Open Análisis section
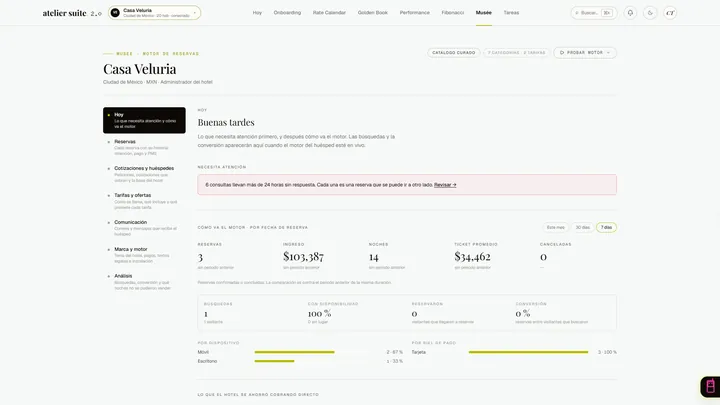720x405 pixels. (x=144, y=282)
